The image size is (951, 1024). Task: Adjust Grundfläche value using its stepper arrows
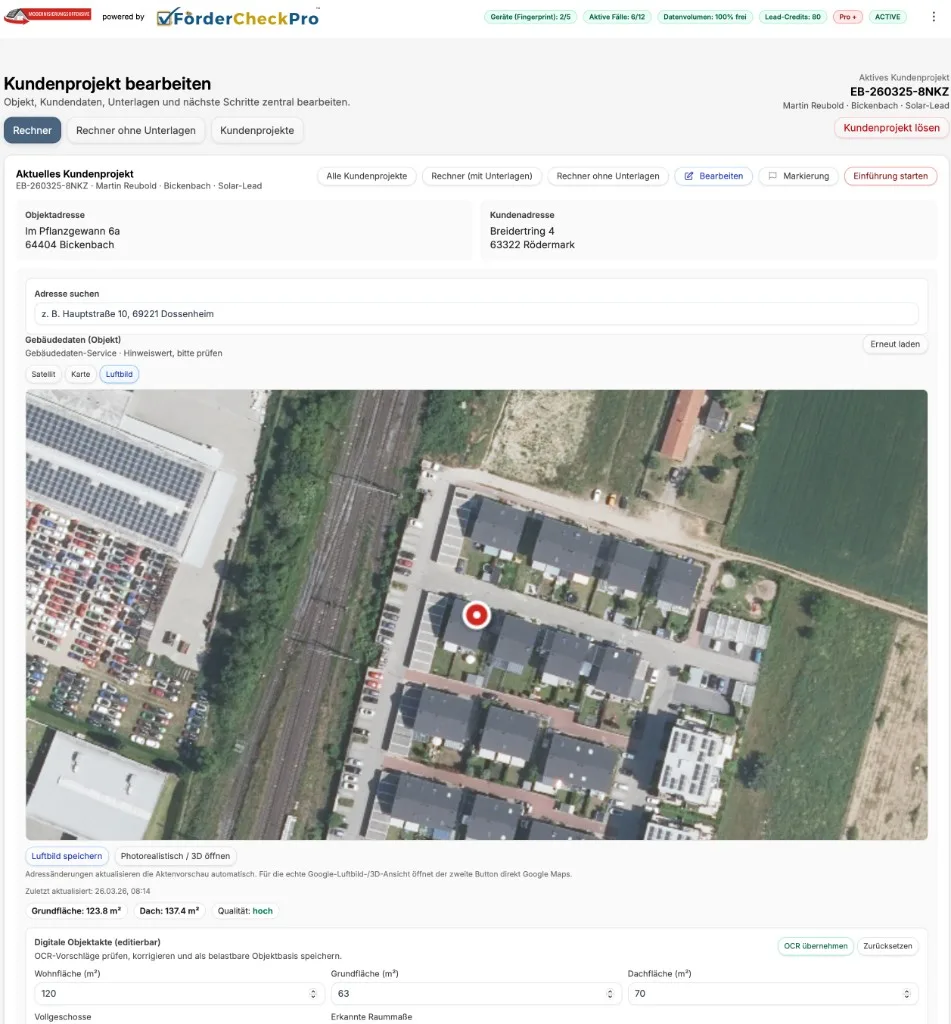(609, 994)
